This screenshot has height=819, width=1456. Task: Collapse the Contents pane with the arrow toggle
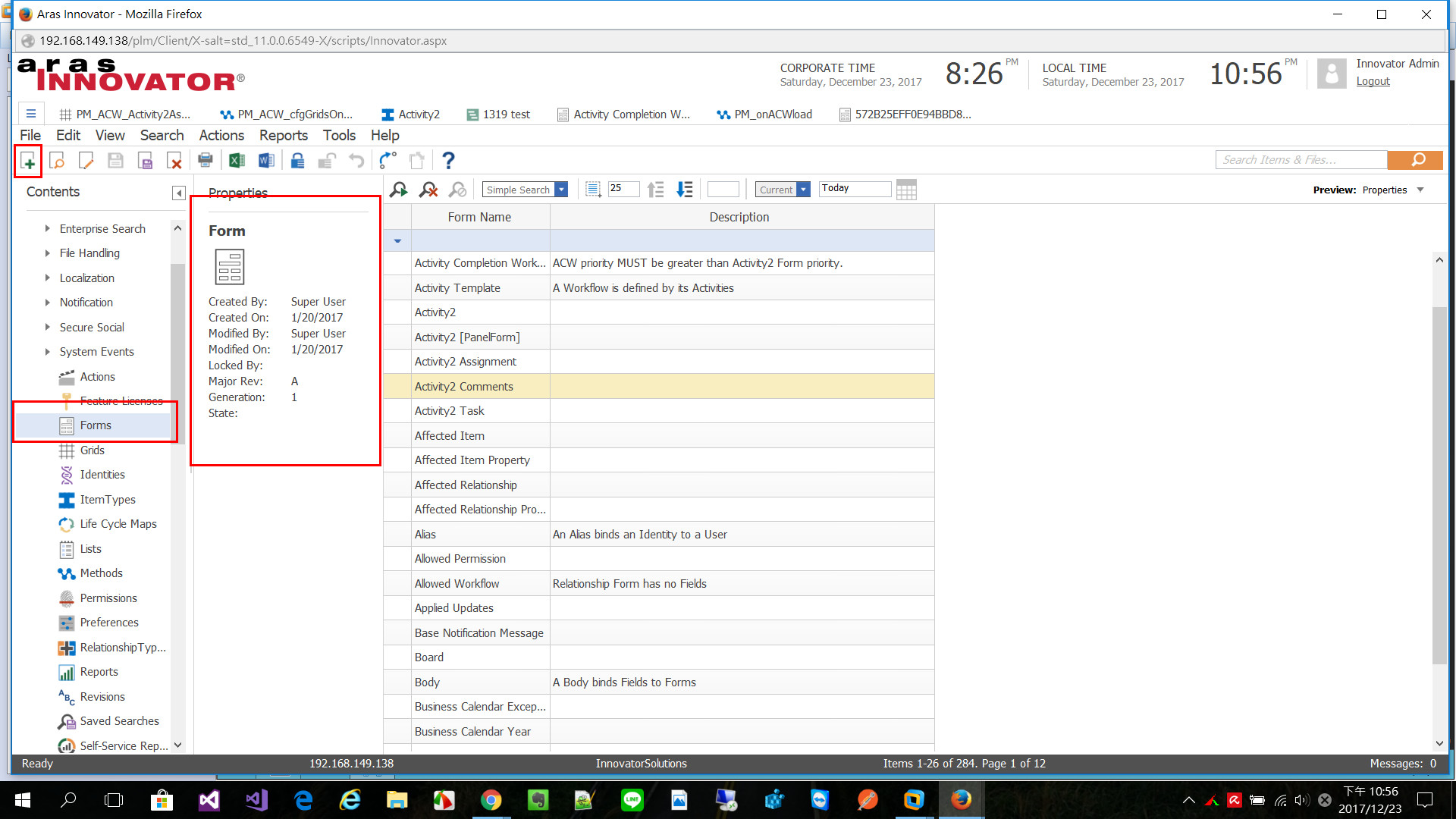tap(178, 193)
